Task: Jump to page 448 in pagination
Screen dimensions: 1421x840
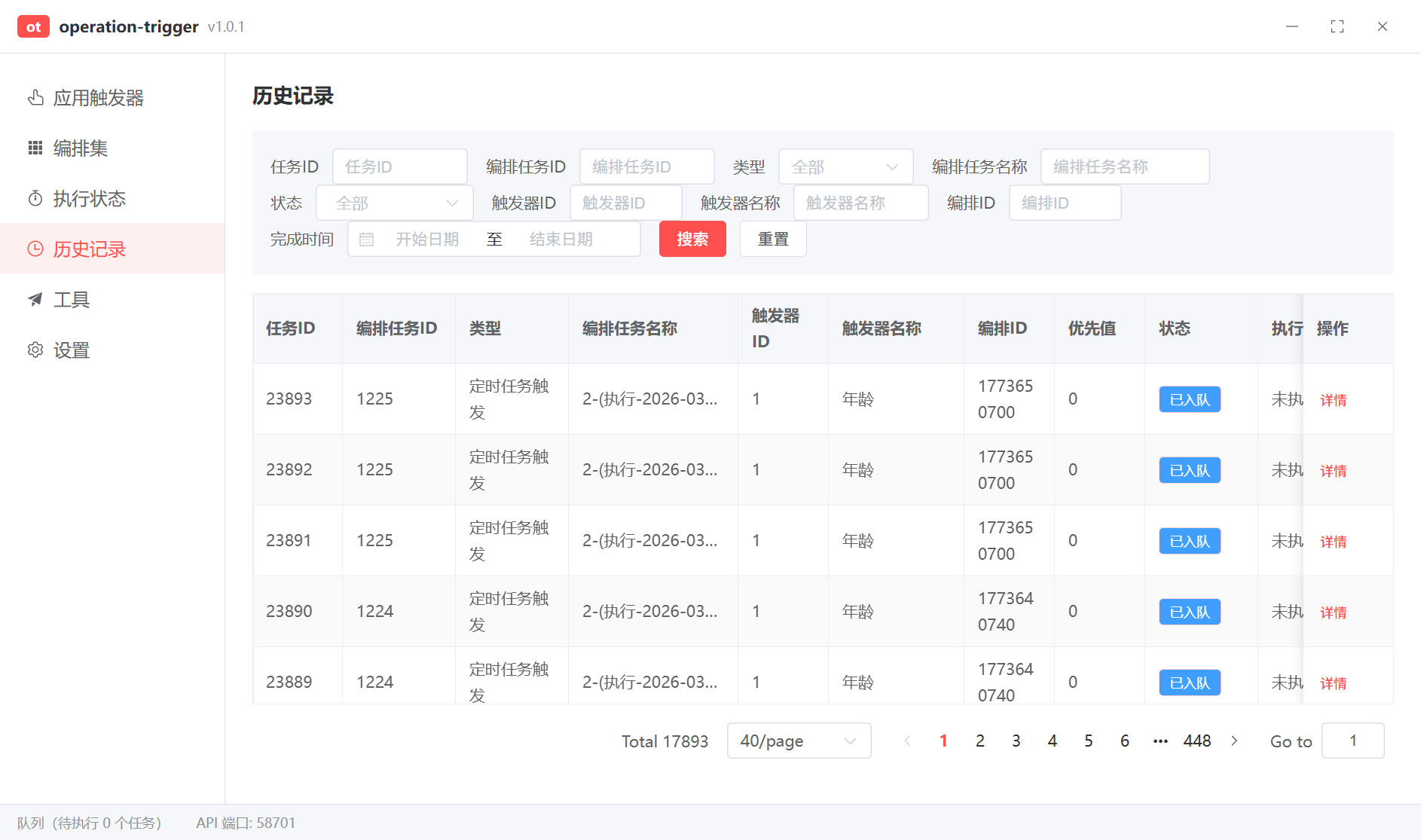Action: [1196, 741]
